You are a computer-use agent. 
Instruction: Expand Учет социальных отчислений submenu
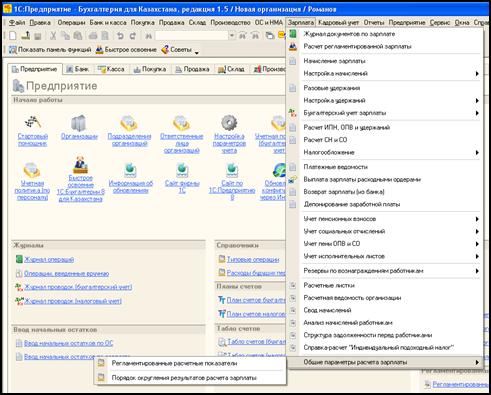[477, 231]
